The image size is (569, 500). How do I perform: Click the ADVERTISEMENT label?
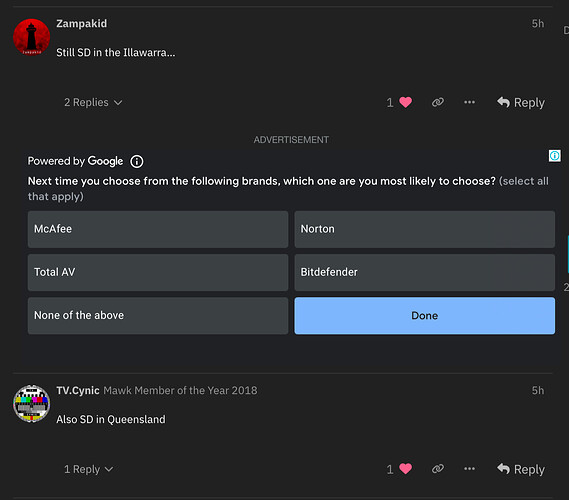coord(291,140)
